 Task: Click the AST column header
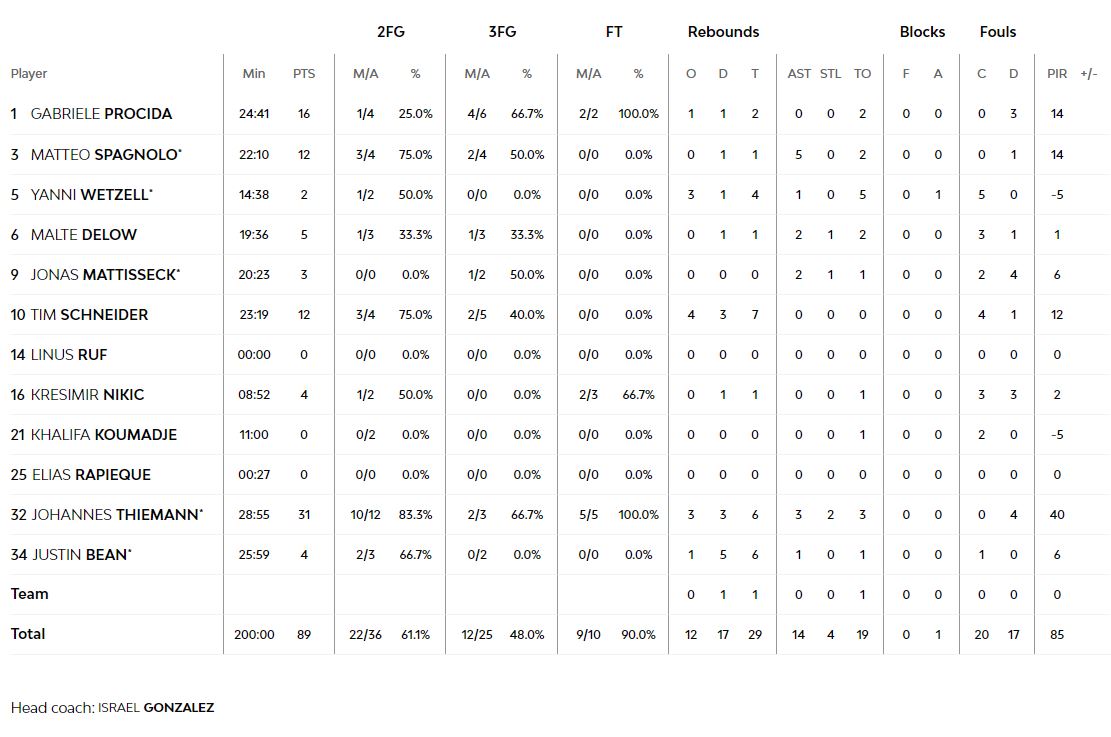coord(799,74)
